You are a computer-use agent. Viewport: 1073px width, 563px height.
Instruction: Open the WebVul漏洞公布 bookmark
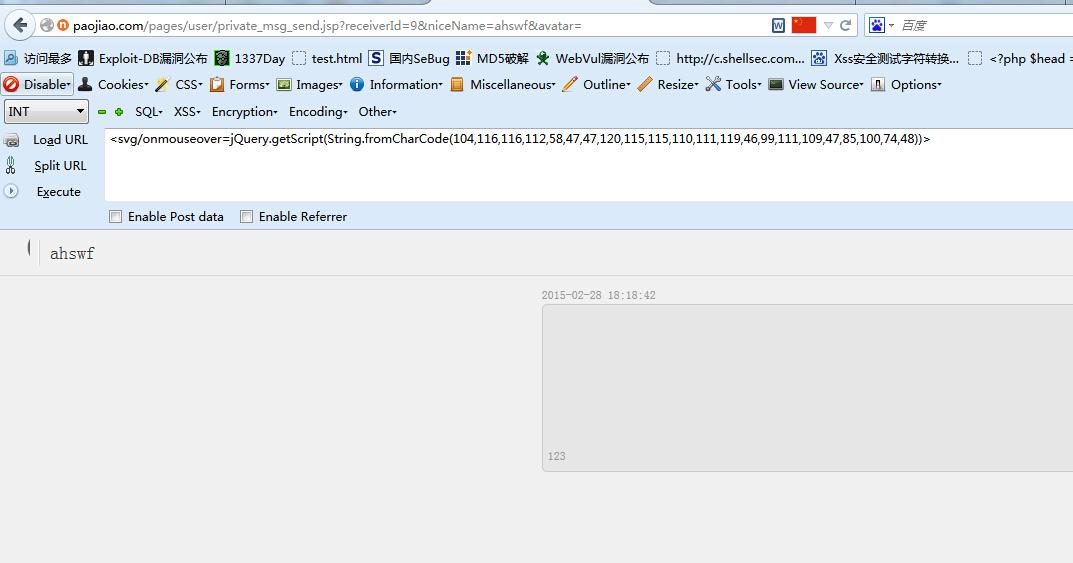click(592, 58)
